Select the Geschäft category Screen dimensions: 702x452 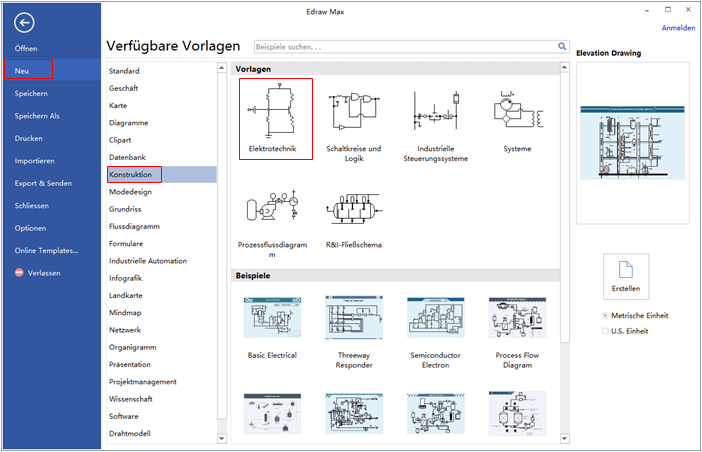(124, 88)
